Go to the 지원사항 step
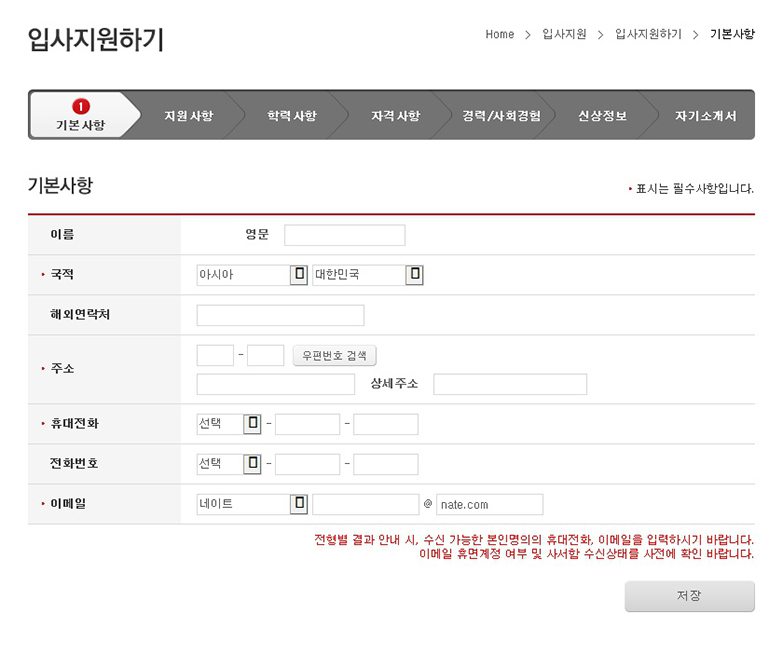Viewport: 783px width, 668px height. 189,116
